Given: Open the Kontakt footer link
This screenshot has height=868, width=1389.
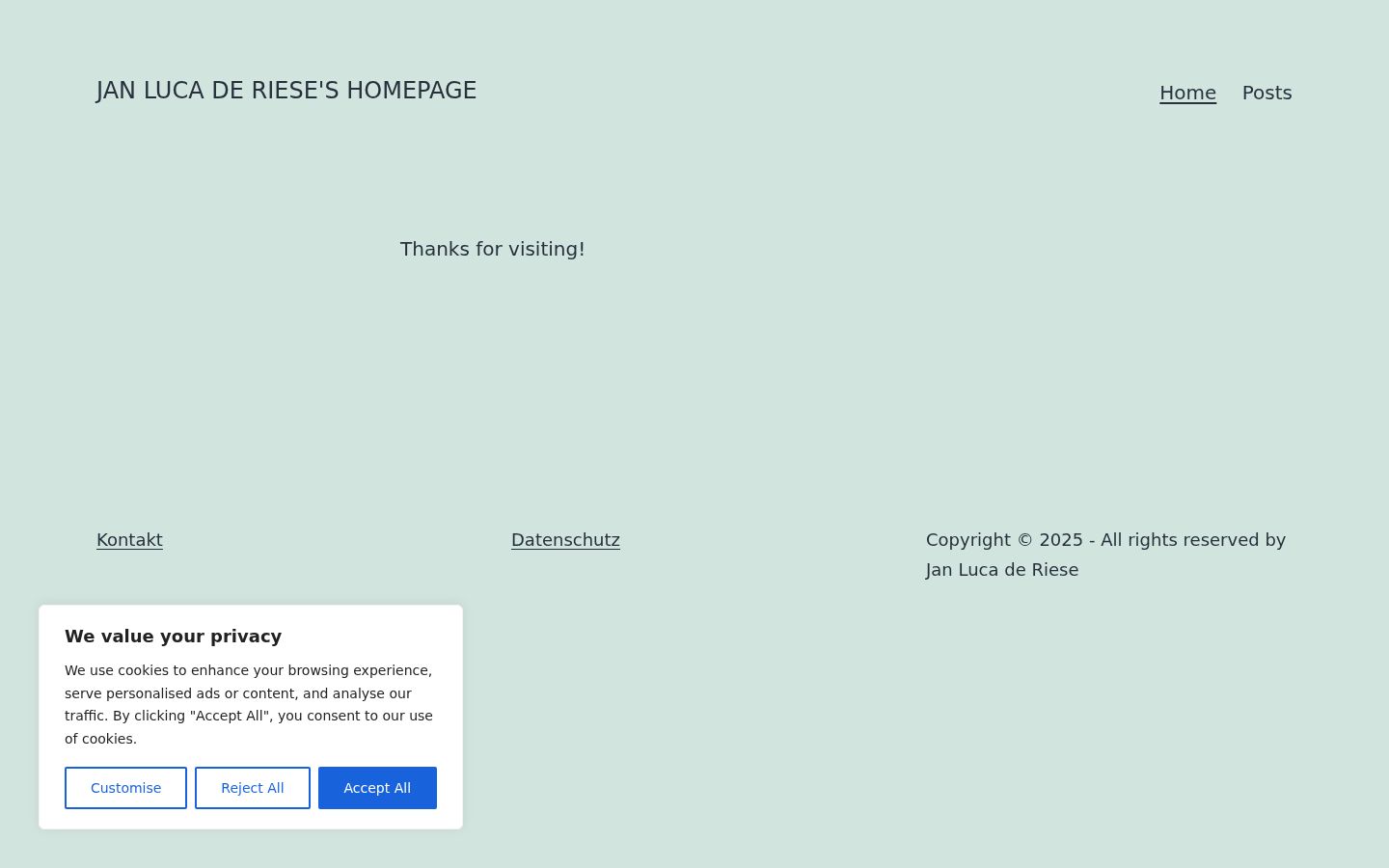Looking at the screenshot, I should click(129, 540).
